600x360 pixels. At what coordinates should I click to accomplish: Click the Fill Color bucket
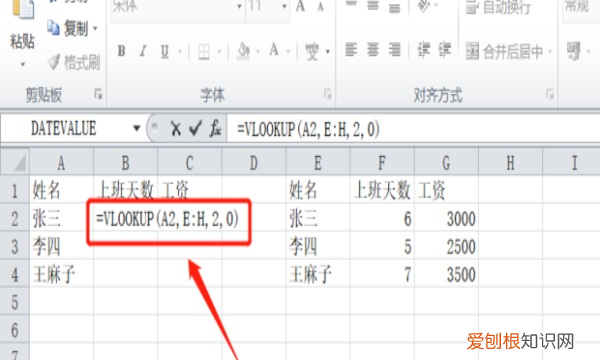[x=243, y=51]
